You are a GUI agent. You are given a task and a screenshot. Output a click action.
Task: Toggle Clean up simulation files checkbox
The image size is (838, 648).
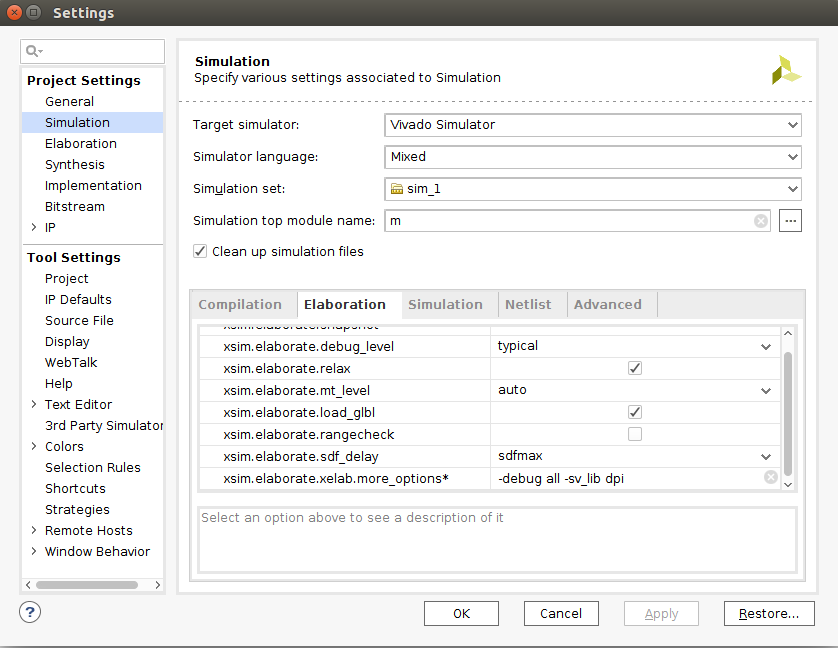pyautogui.click(x=200, y=252)
